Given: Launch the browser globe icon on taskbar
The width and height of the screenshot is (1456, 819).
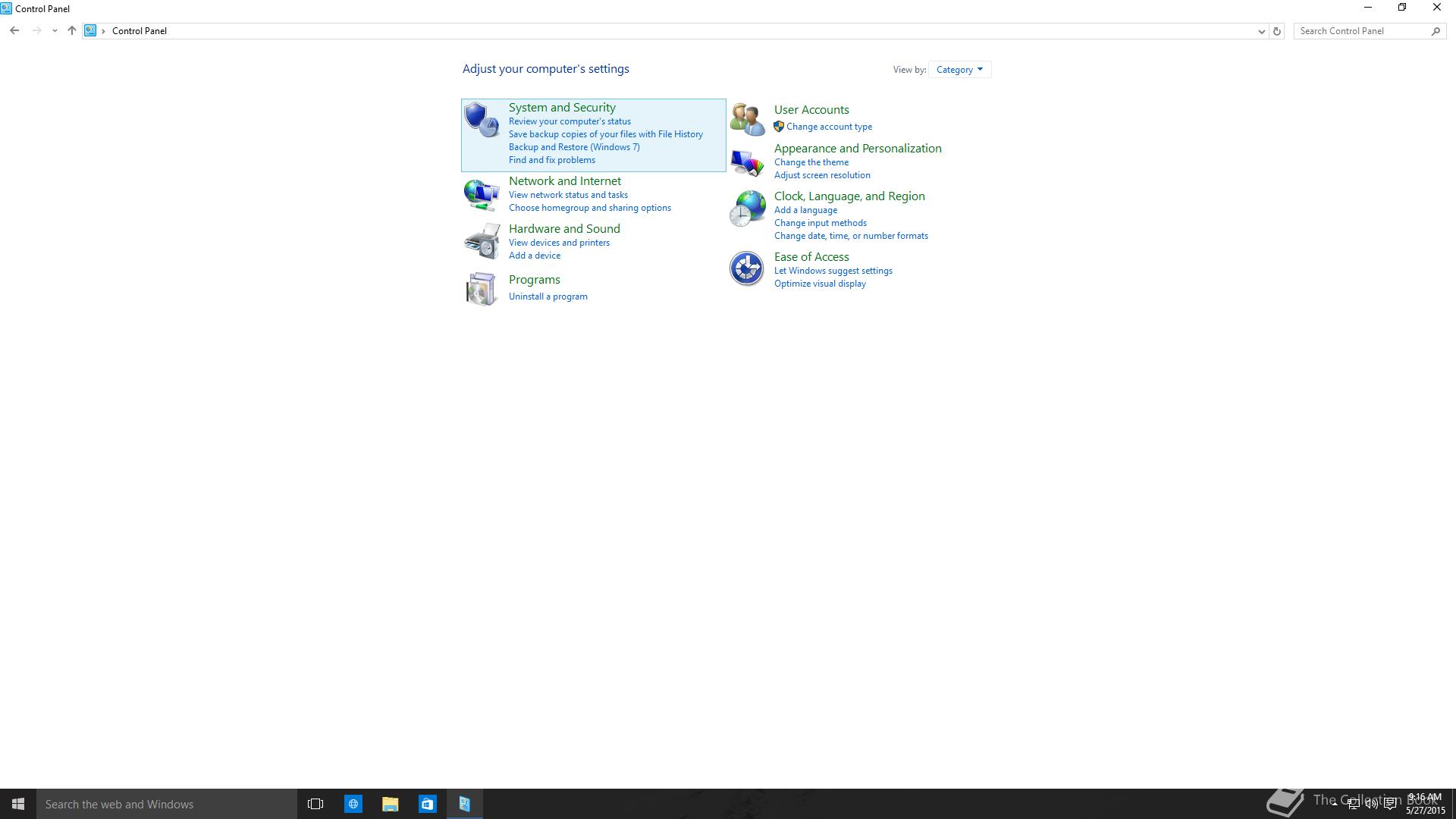Looking at the screenshot, I should 353,804.
